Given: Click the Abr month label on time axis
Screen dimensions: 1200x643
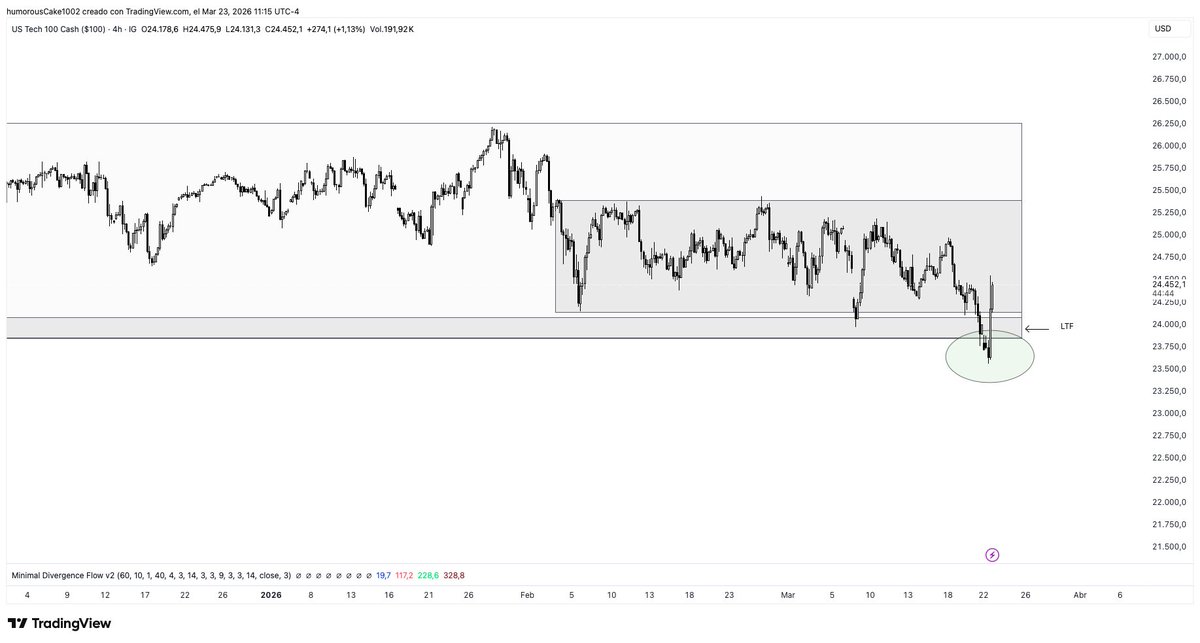Looking at the screenshot, I should 1080,594.
